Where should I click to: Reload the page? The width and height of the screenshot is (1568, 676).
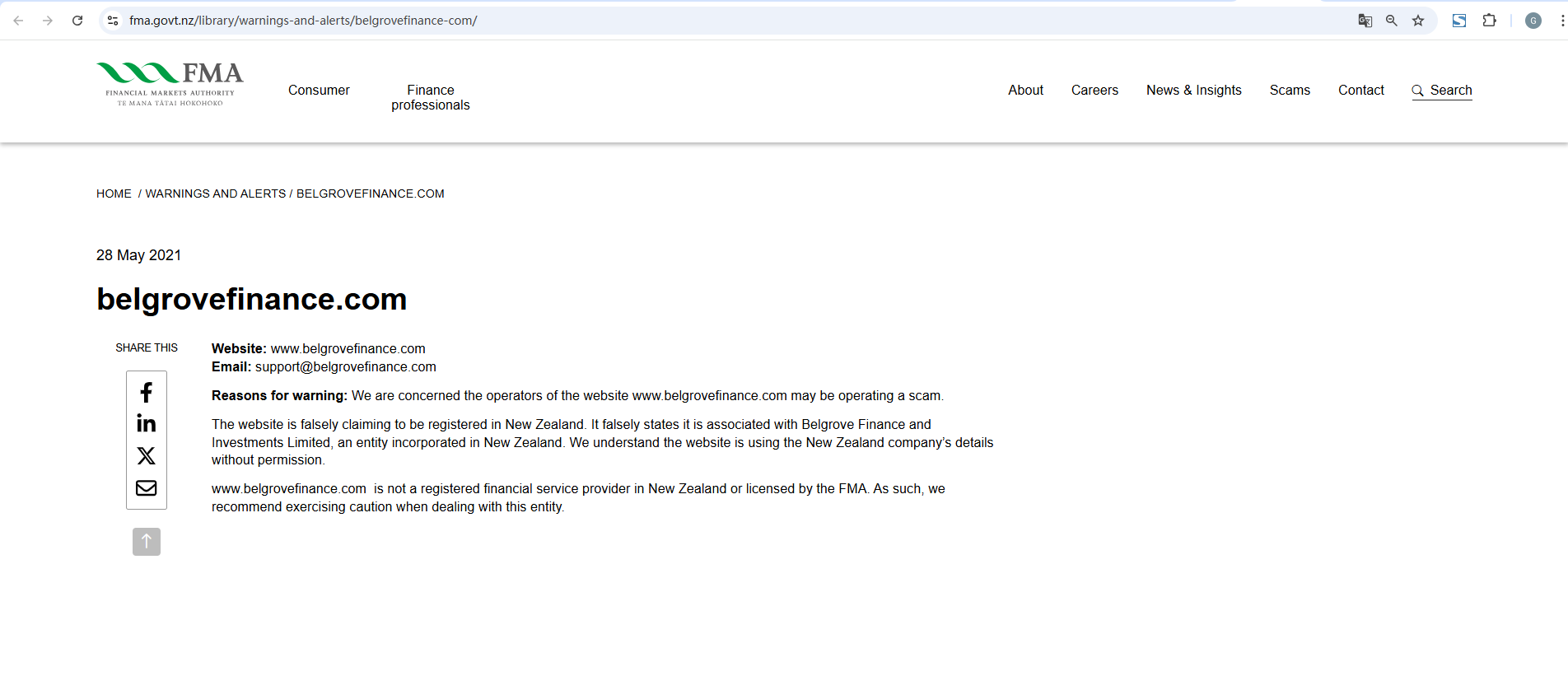77,21
